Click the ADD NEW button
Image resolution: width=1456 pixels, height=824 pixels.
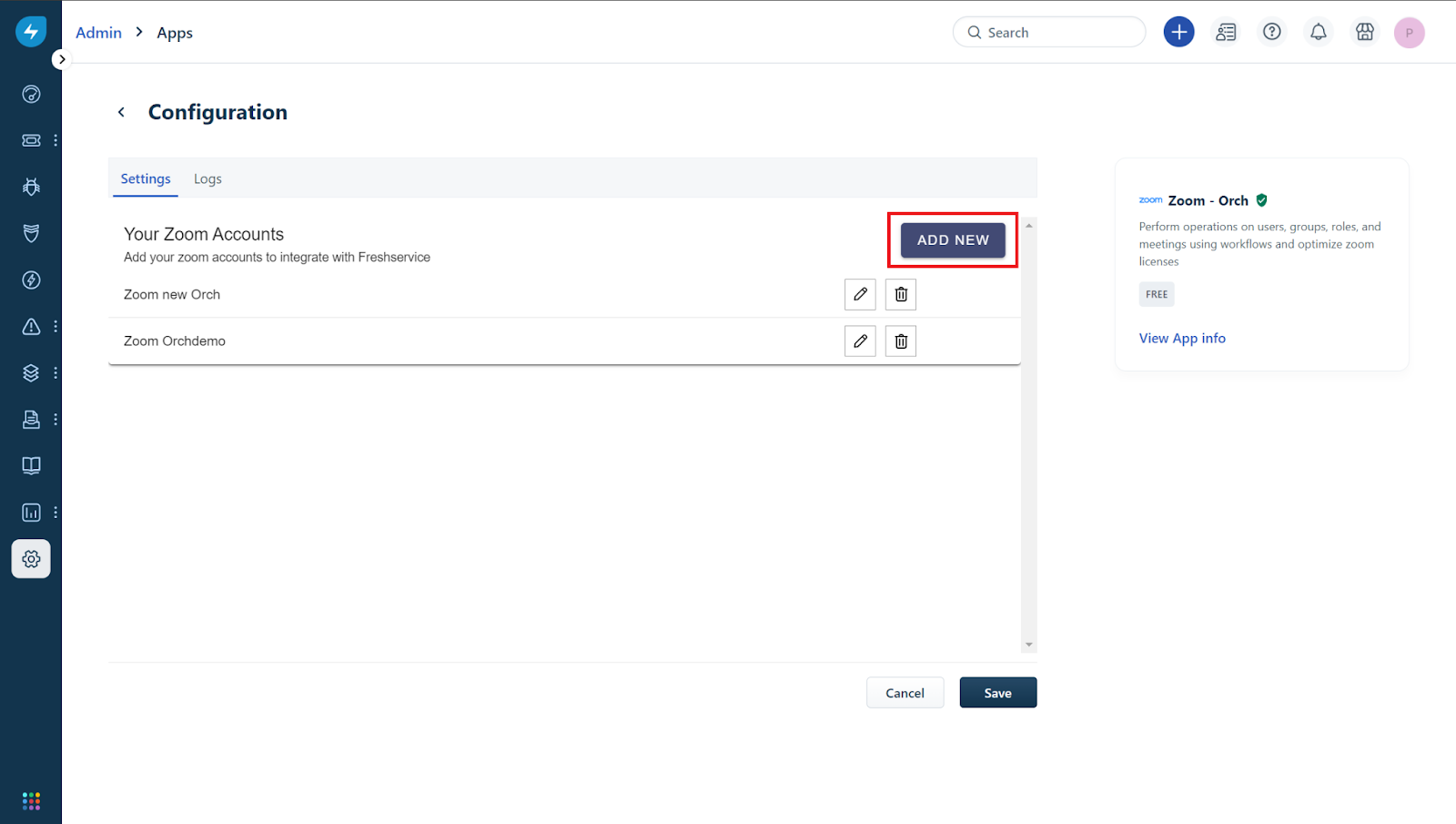coord(953,240)
